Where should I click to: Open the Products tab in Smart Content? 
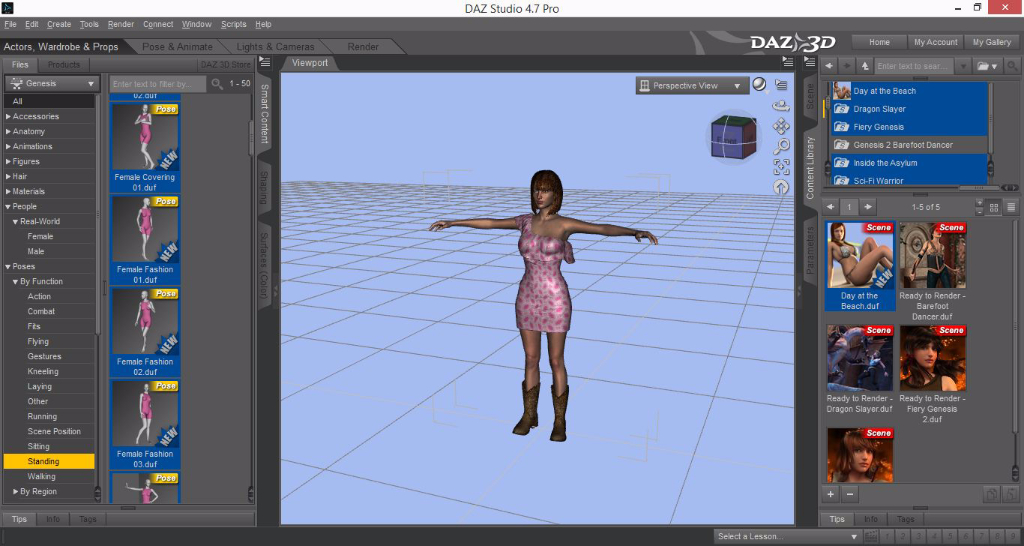pyautogui.click(x=63, y=65)
